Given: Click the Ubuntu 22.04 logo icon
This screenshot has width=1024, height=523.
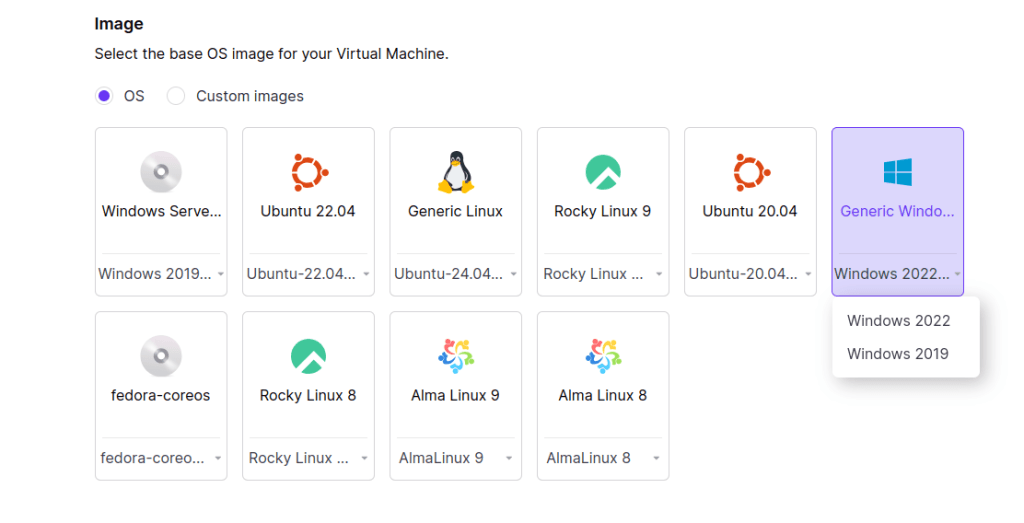Looking at the screenshot, I should tap(309, 172).
